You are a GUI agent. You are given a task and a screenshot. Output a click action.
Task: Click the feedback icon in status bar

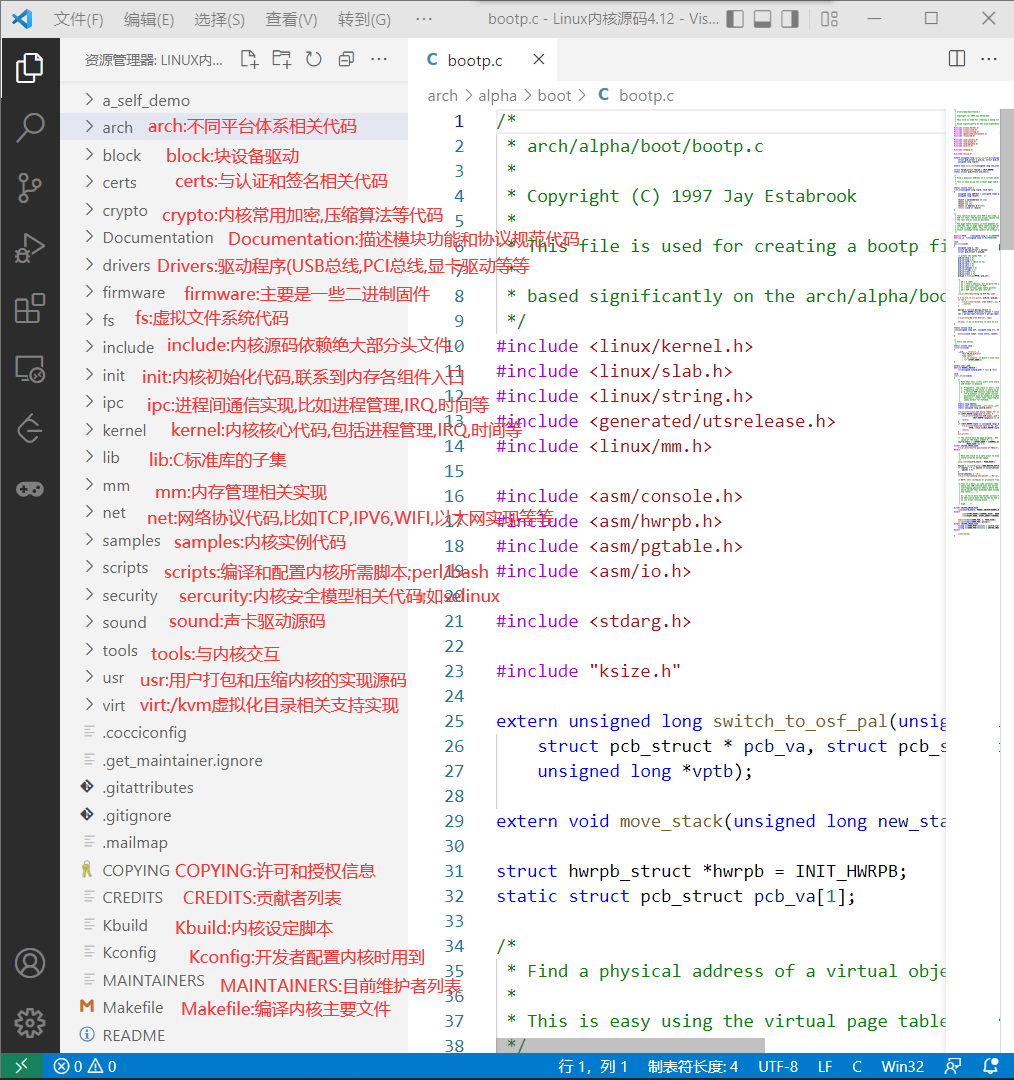[x=953, y=1066]
